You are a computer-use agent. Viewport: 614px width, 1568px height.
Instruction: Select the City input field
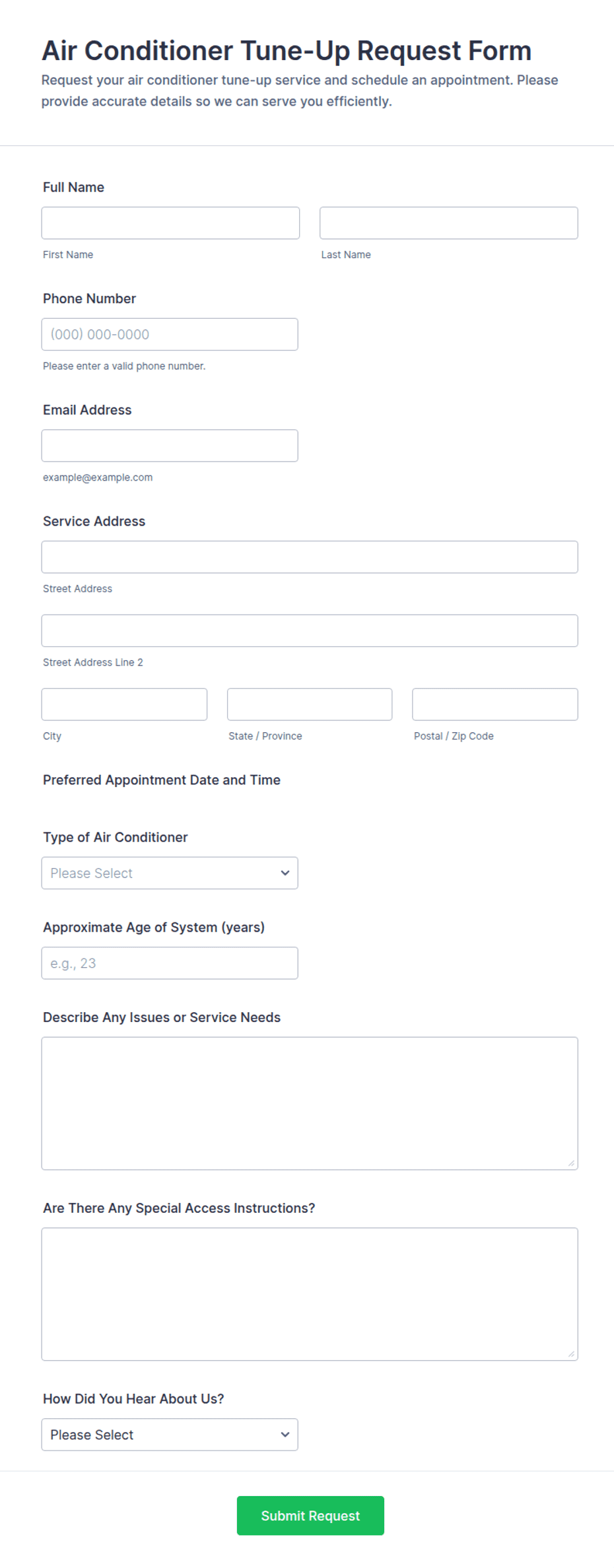[x=124, y=704]
